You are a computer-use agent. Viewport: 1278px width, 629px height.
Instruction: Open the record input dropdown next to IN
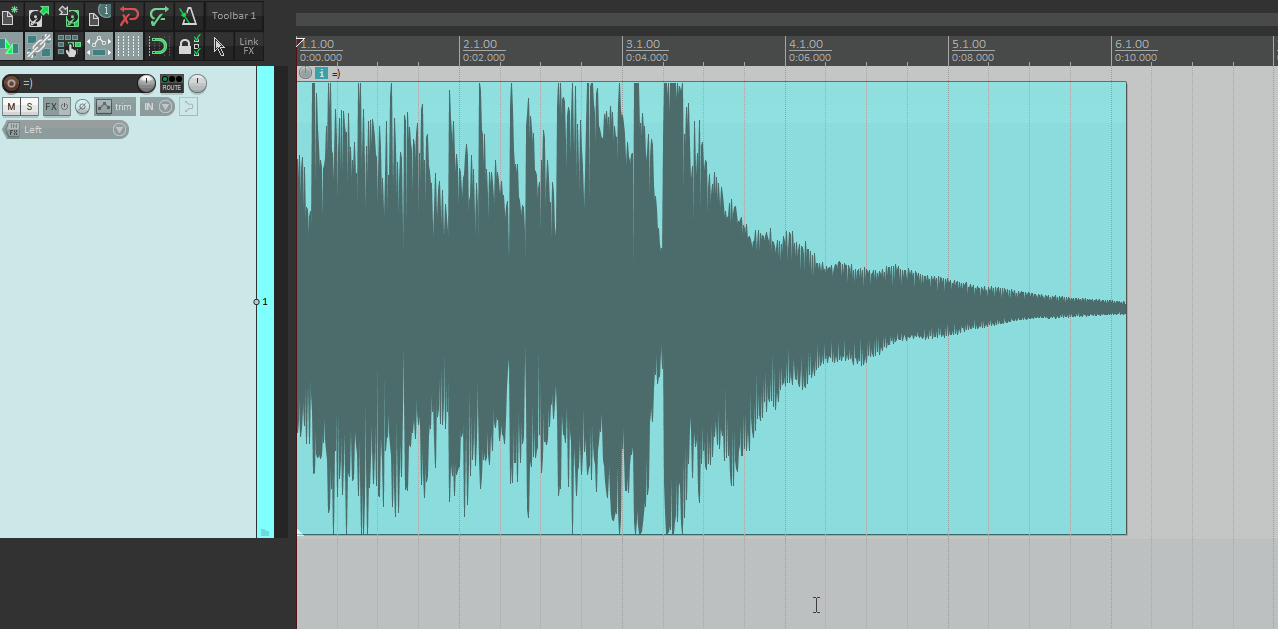pyautogui.click(x=165, y=106)
